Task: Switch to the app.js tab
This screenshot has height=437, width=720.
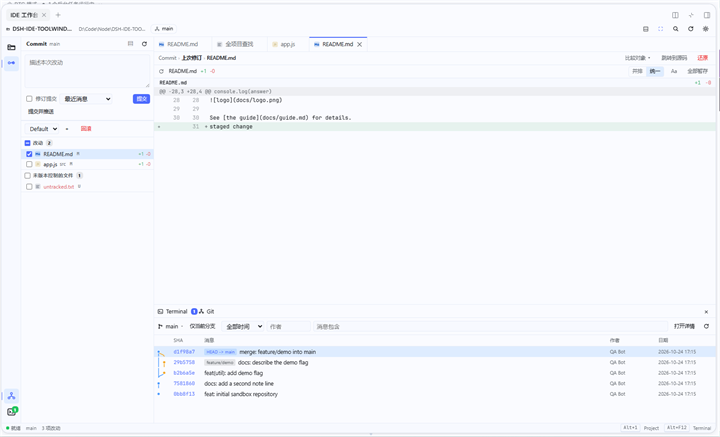Action: (288, 45)
